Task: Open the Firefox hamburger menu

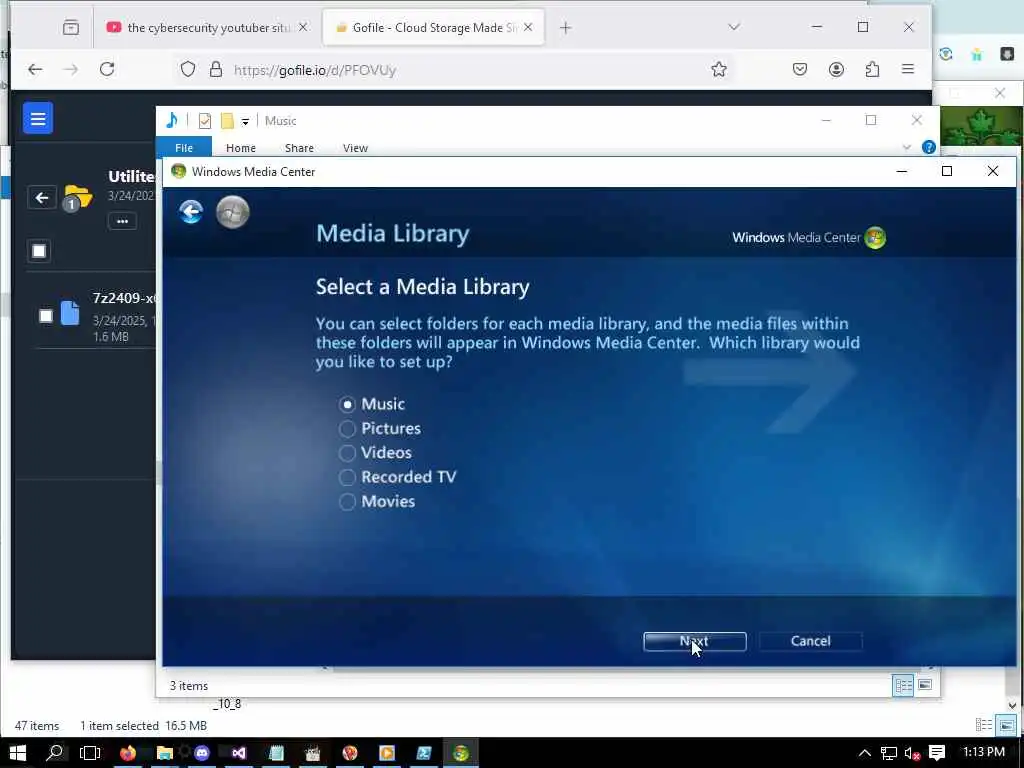Action: 908,69
